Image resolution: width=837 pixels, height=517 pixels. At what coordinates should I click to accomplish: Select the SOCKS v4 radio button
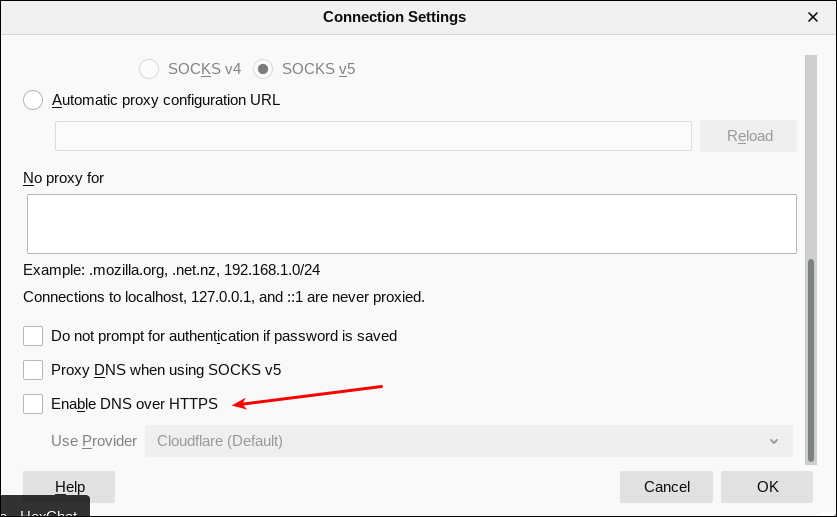tap(149, 69)
